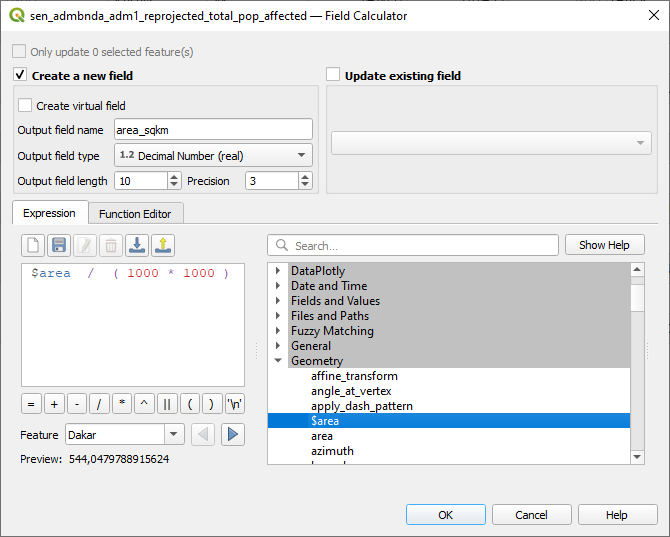Enable the Create virtual field option

(25, 105)
